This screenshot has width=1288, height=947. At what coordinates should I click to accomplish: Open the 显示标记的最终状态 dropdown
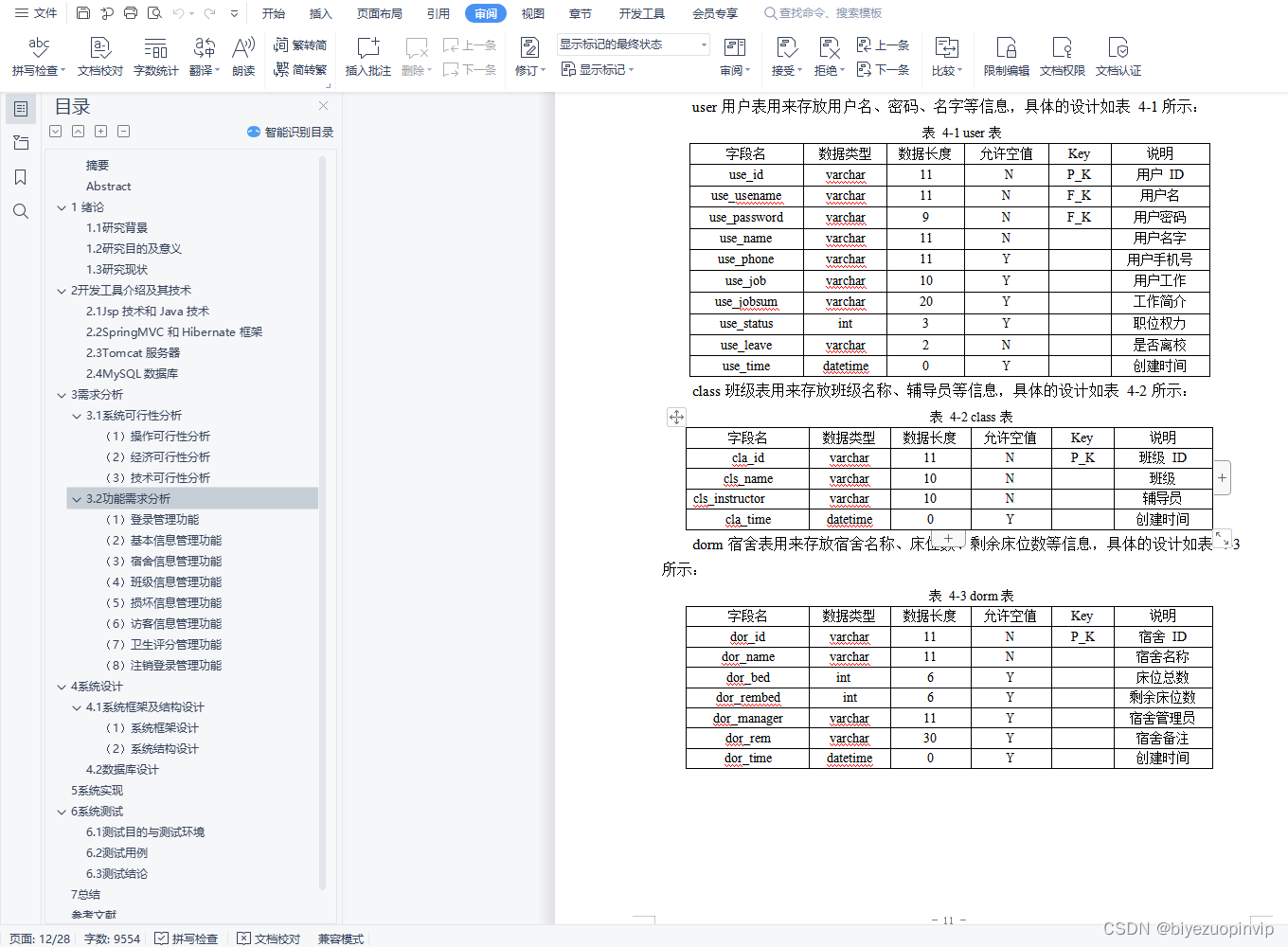pyautogui.click(x=633, y=45)
